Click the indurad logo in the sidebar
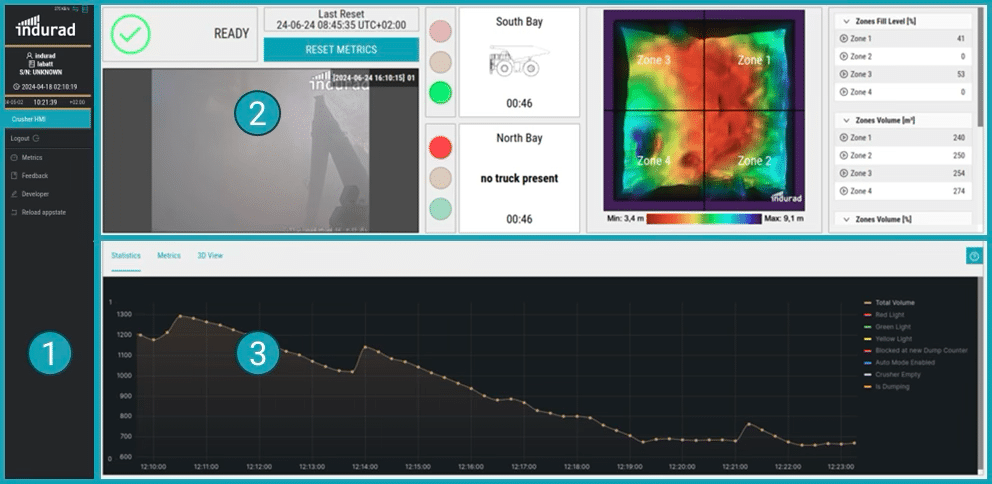 coord(46,27)
